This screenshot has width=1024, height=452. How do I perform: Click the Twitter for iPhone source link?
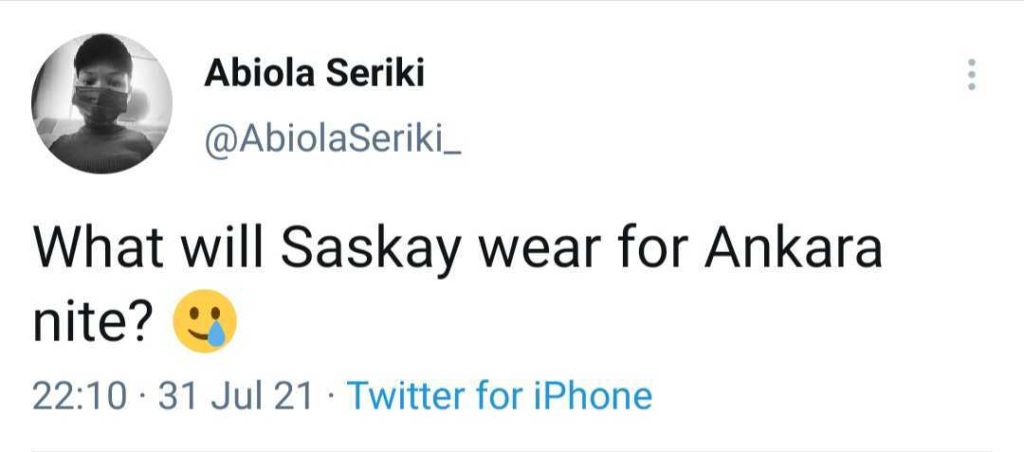(499, 396)
